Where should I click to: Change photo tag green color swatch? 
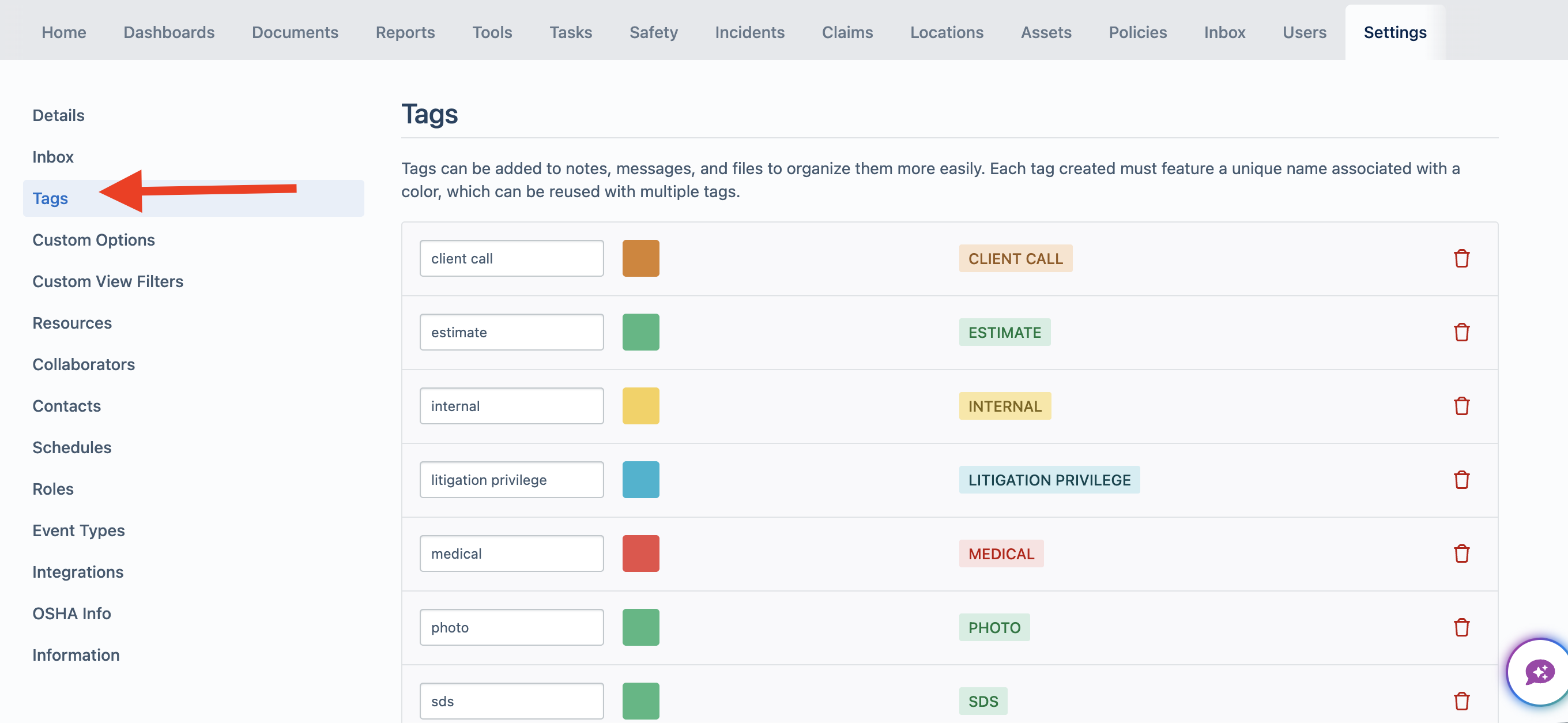click(x=640, y=627)
